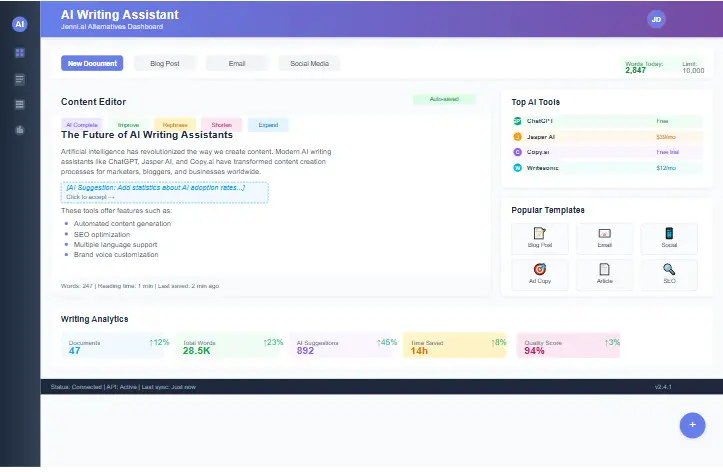Click the Copy.ai 'Free trial' label
Image resolution: width=723 pixels, height=472 pixels.
668,152
